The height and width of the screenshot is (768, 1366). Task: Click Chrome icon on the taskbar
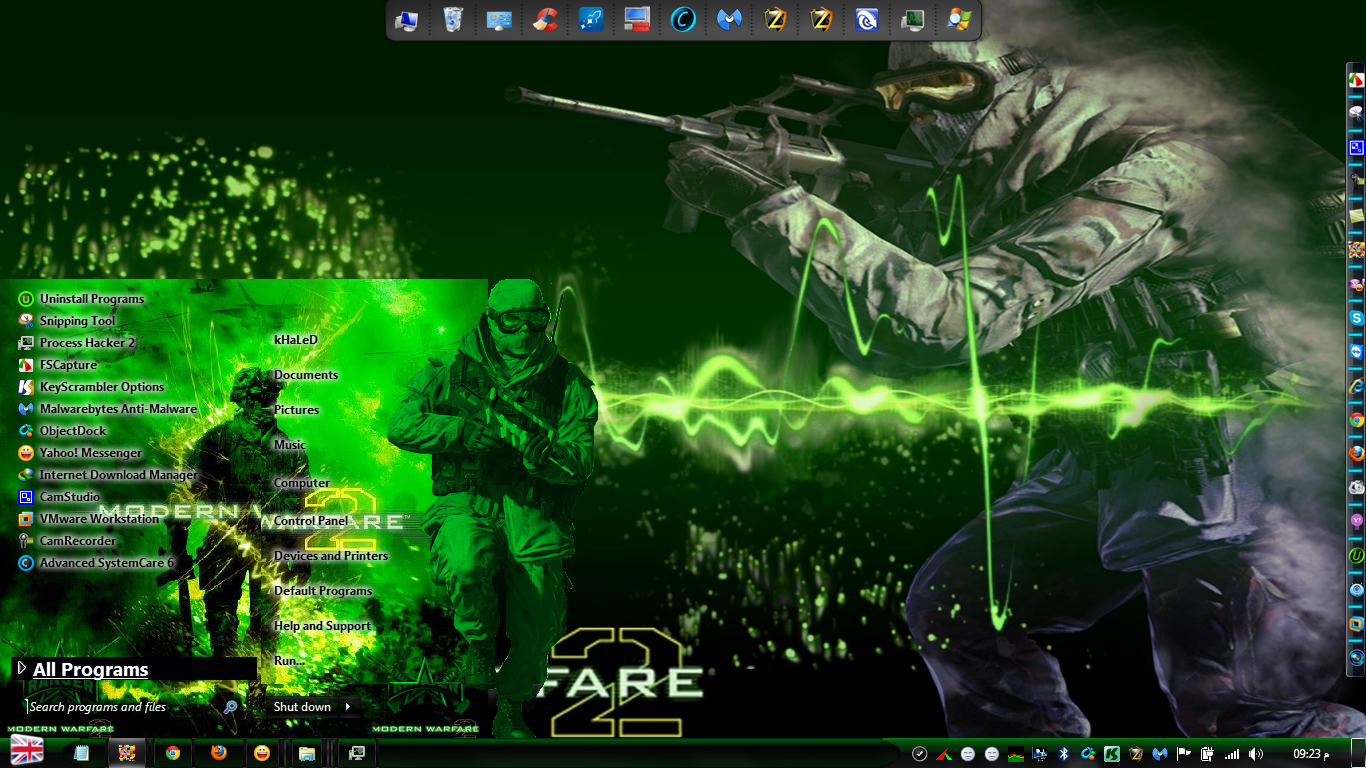(173, 753)
